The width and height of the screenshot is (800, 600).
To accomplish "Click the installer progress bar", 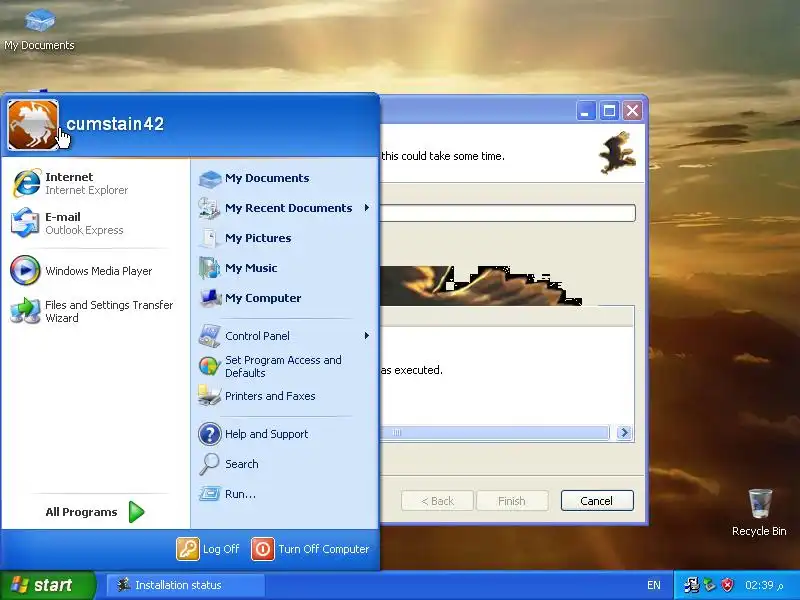I will [x=507, y=213].
